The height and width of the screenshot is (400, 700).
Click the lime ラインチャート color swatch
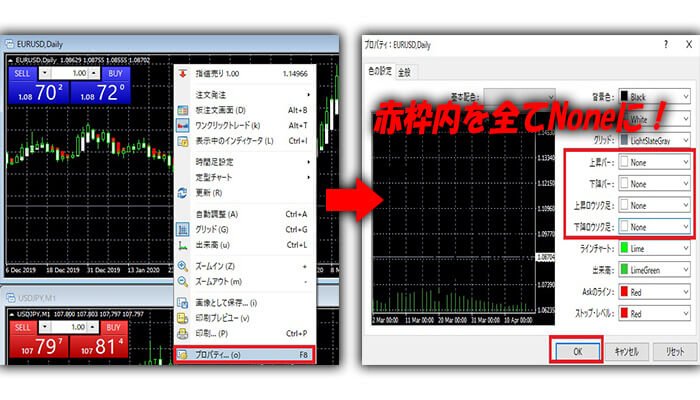624,248
